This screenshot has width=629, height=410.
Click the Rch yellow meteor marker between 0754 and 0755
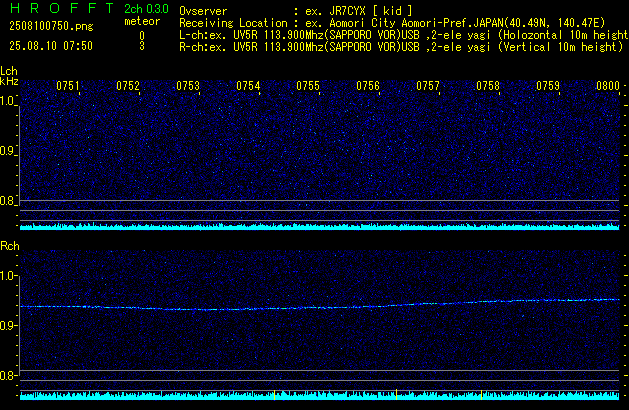click(274, 394)
